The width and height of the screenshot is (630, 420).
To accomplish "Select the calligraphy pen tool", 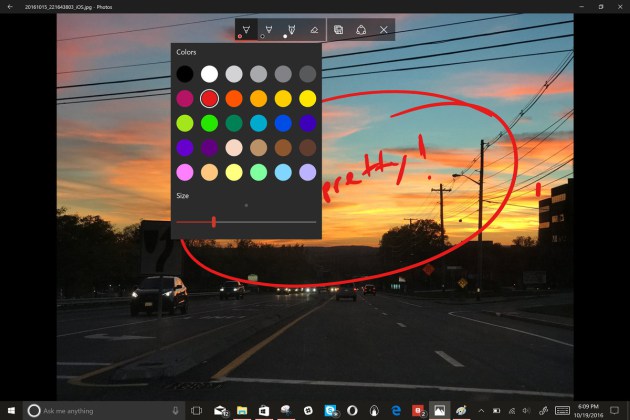I will (x=291, y=30).
